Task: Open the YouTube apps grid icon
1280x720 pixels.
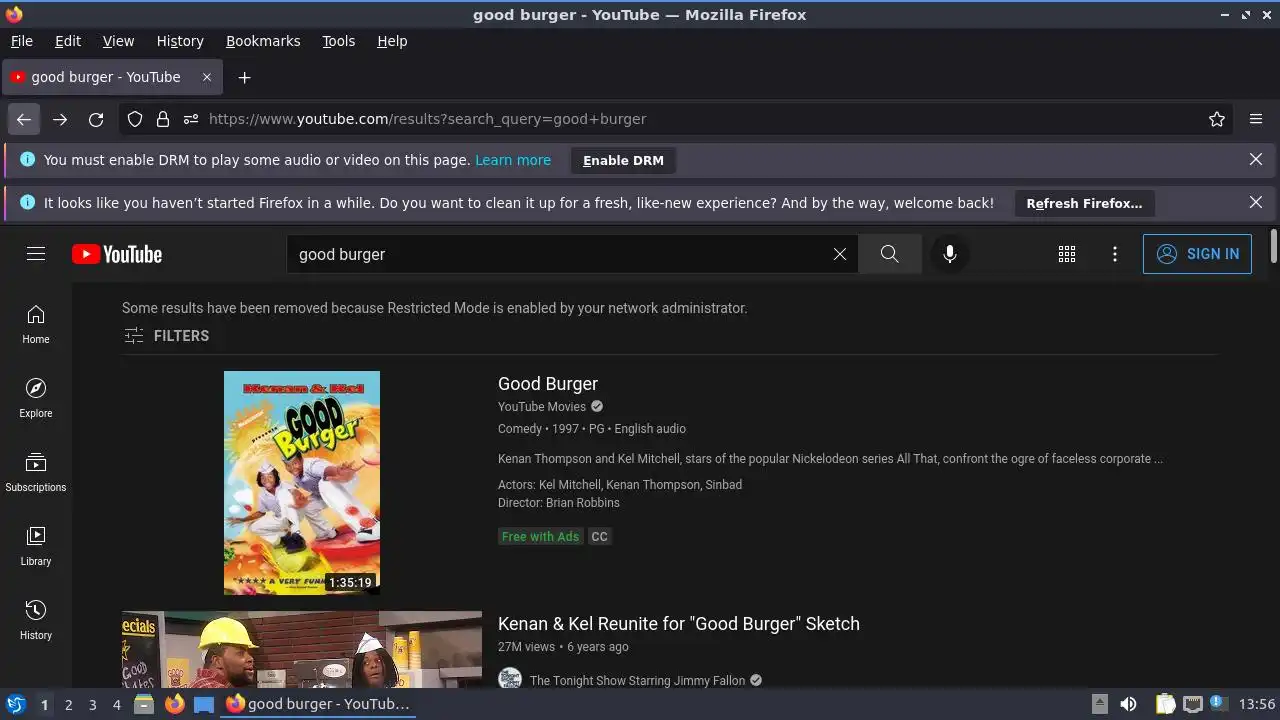Action: [1067, 254]
